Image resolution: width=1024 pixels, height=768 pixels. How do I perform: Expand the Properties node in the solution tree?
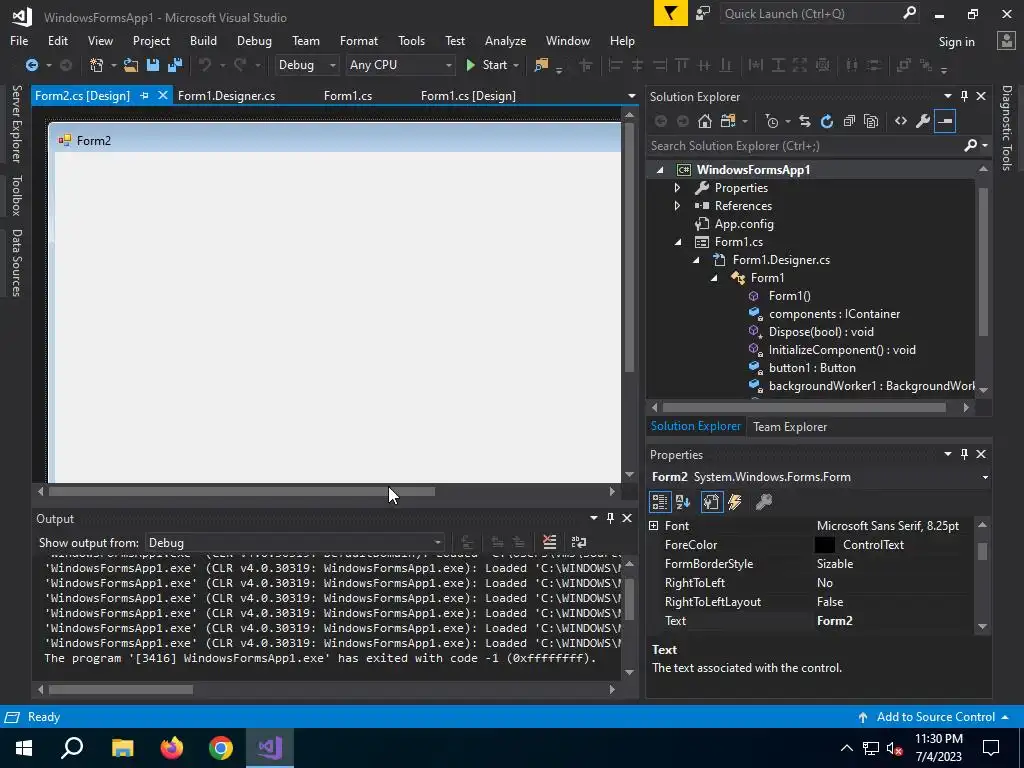677,188
